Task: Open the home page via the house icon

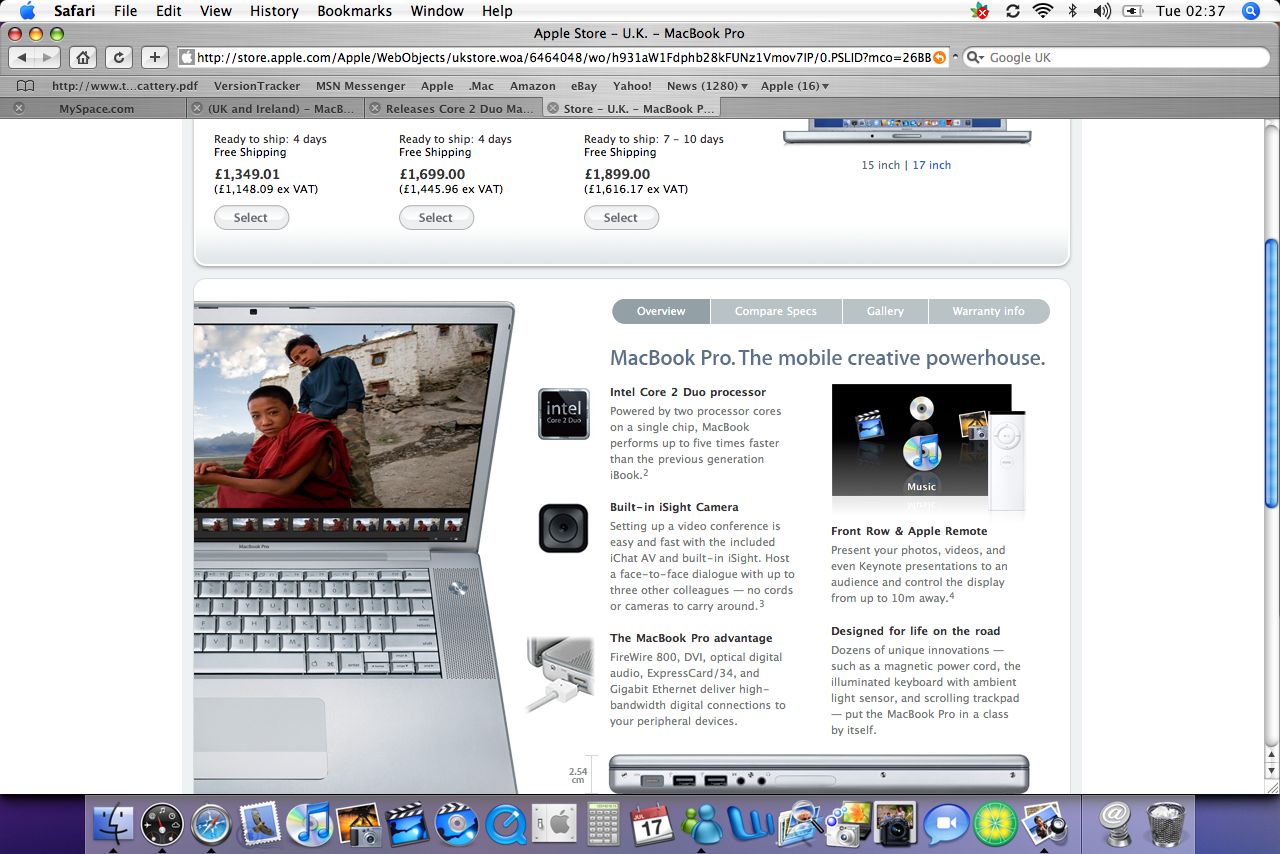Action: click(83, 57)
